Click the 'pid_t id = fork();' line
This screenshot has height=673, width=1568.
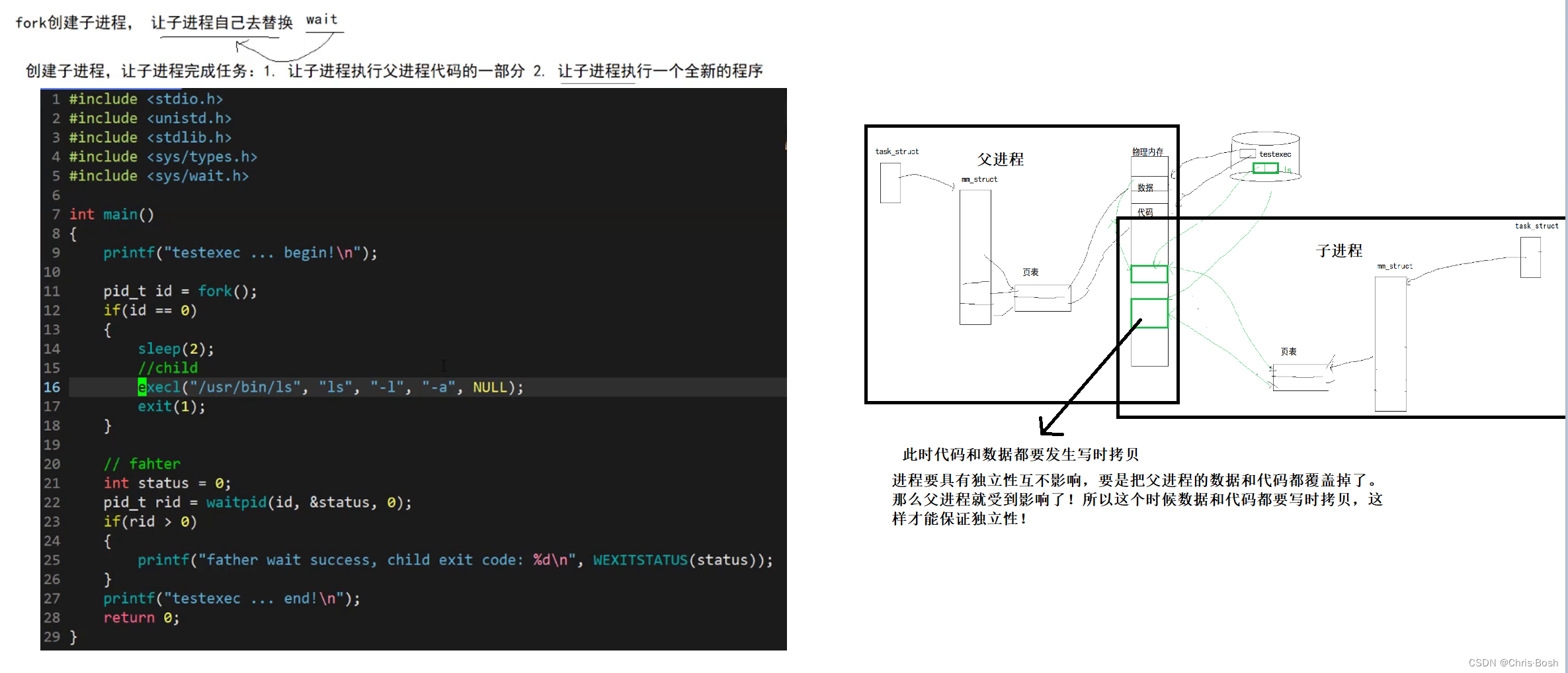[x=180, y=291]
